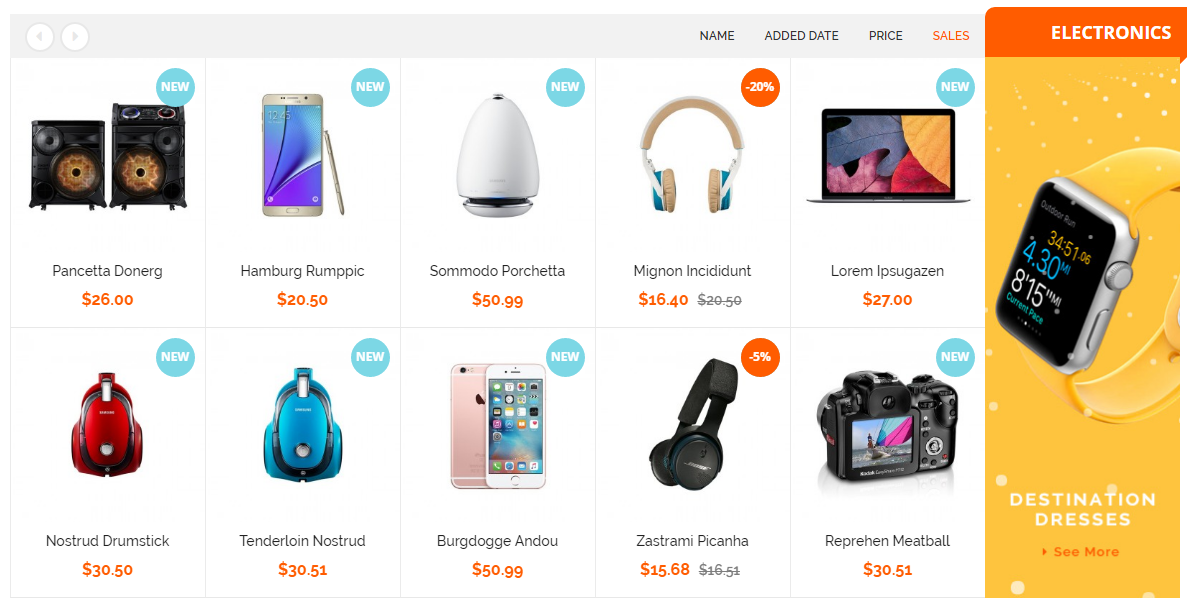Sort products by Added Date
Screen dimensions: 1192x605
point(801,36)
